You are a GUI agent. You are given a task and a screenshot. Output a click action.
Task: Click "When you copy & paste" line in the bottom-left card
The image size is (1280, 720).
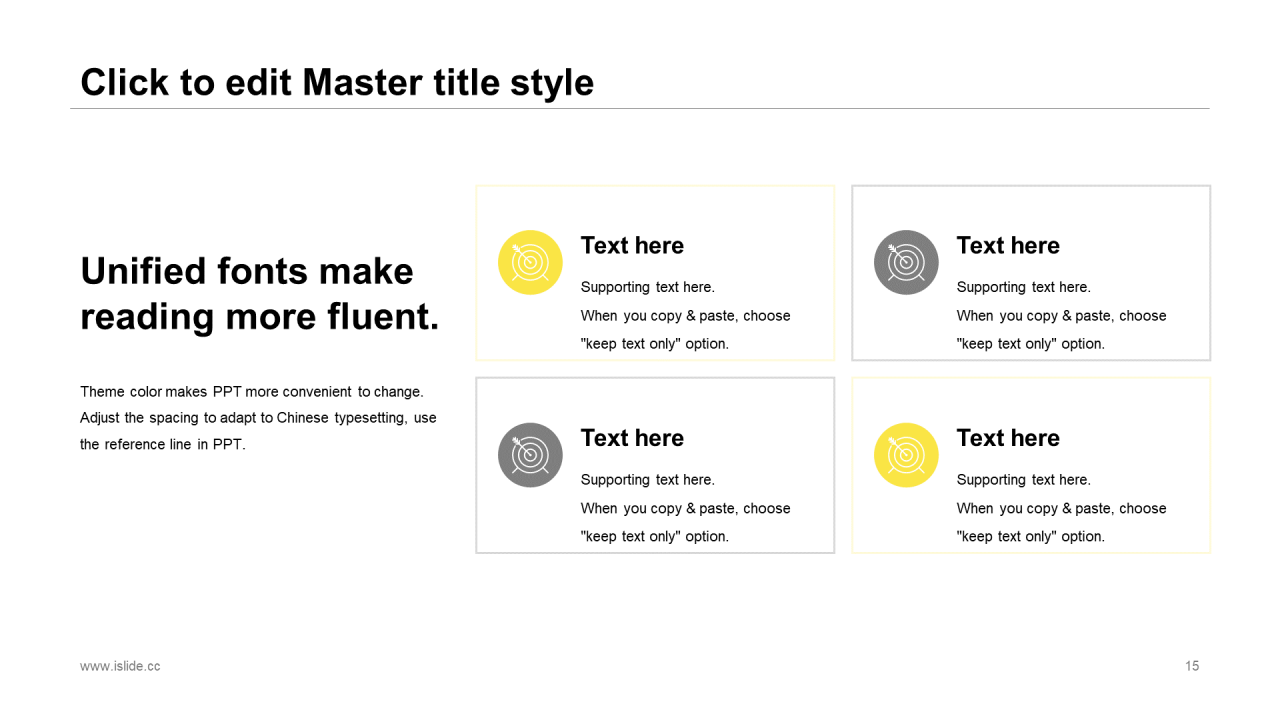click(685, 508)
